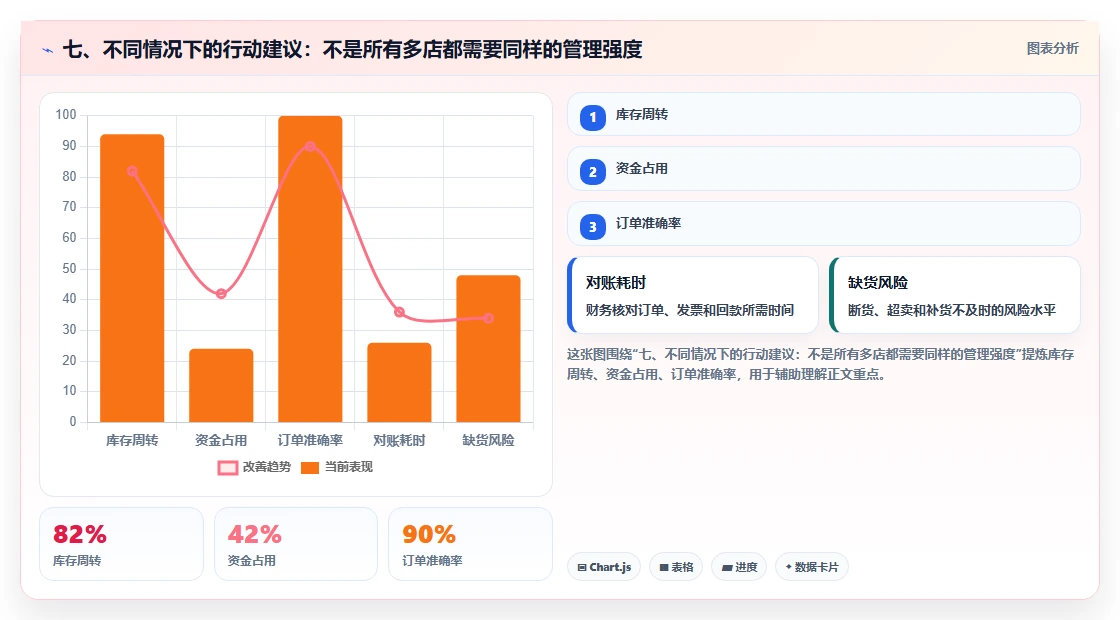Click the 资金占用 x-axis label
The image size is (1120, 620).
pyautogui.click(x=221, y=441)
